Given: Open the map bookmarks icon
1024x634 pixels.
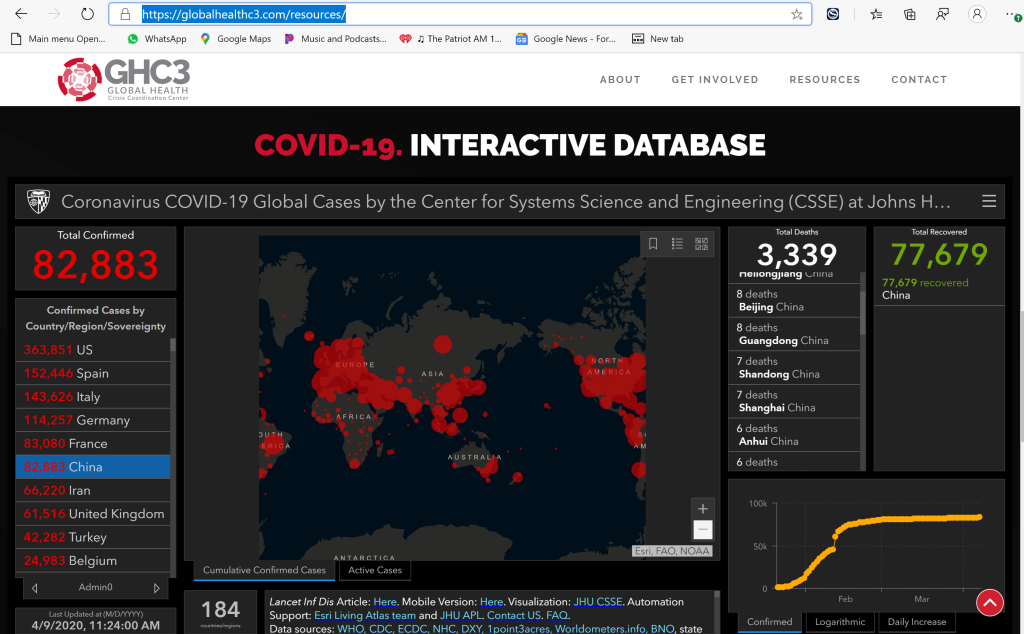Looking at the screenshot, I should 653,243.
